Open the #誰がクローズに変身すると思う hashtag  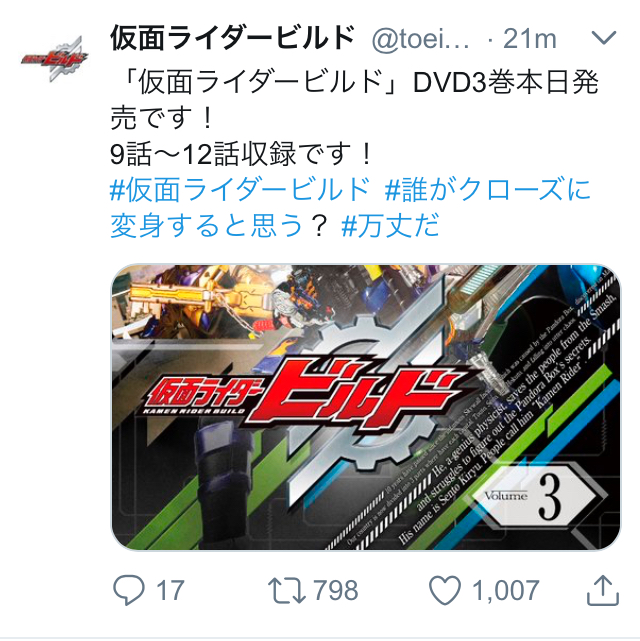(351, 208)
